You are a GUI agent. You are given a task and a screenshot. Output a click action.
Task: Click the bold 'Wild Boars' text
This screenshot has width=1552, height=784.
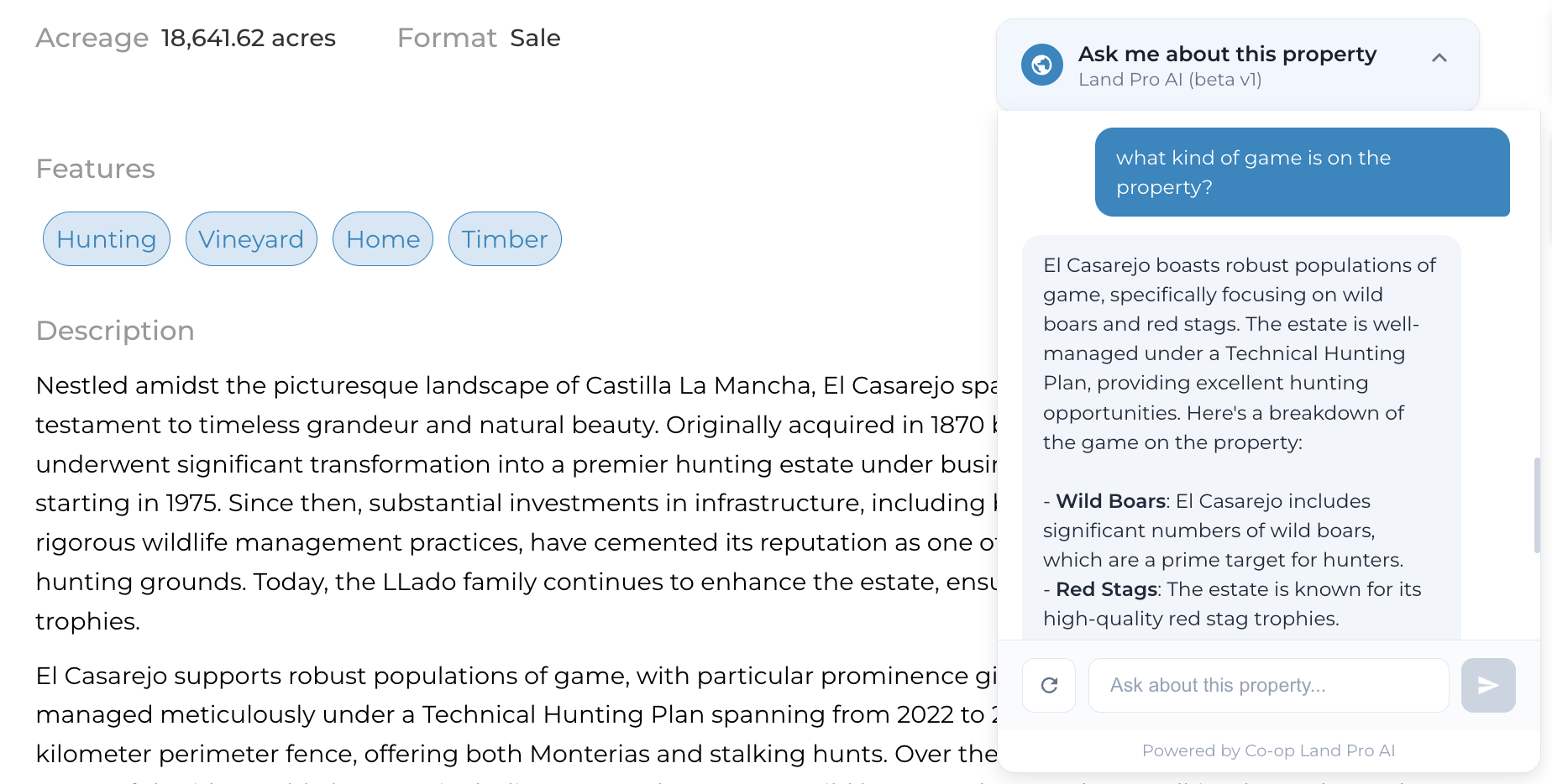coord(1110,501)
